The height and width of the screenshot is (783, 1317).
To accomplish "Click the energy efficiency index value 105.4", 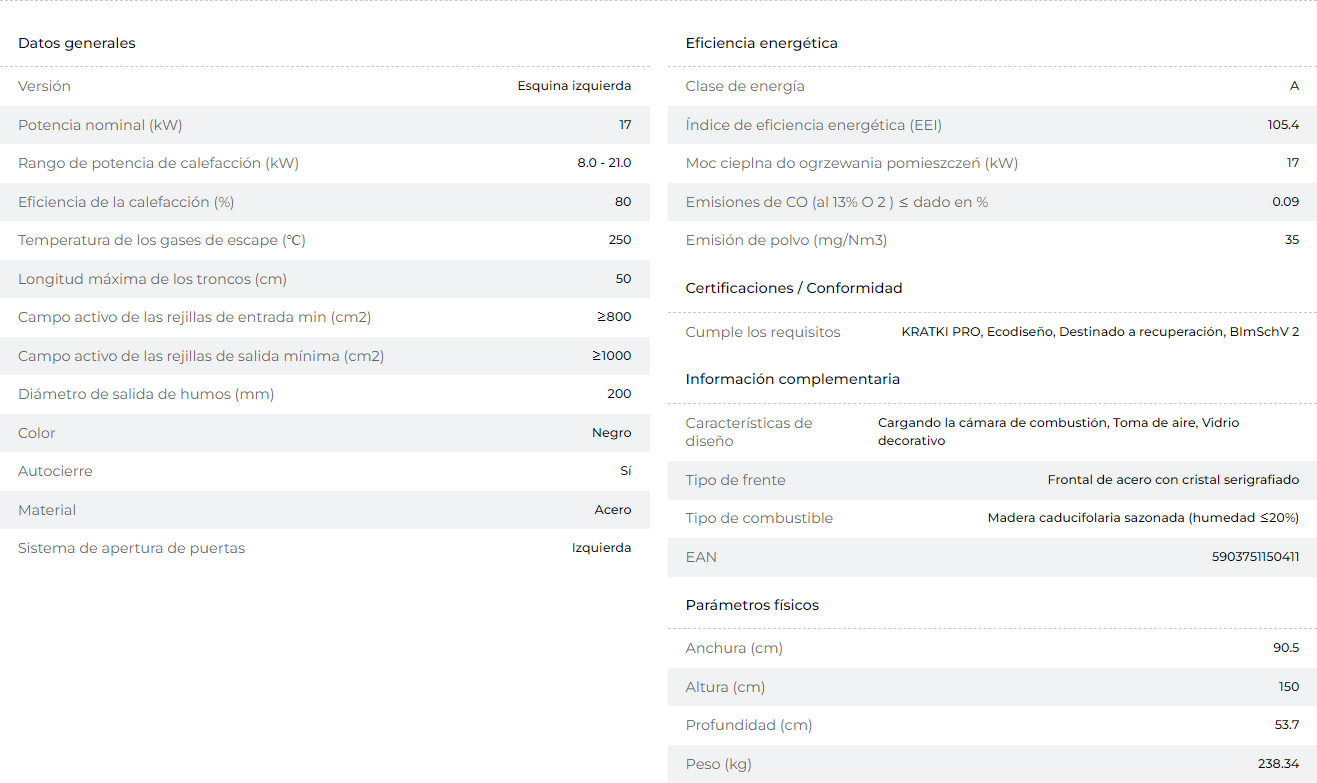I will [1283, 125].
